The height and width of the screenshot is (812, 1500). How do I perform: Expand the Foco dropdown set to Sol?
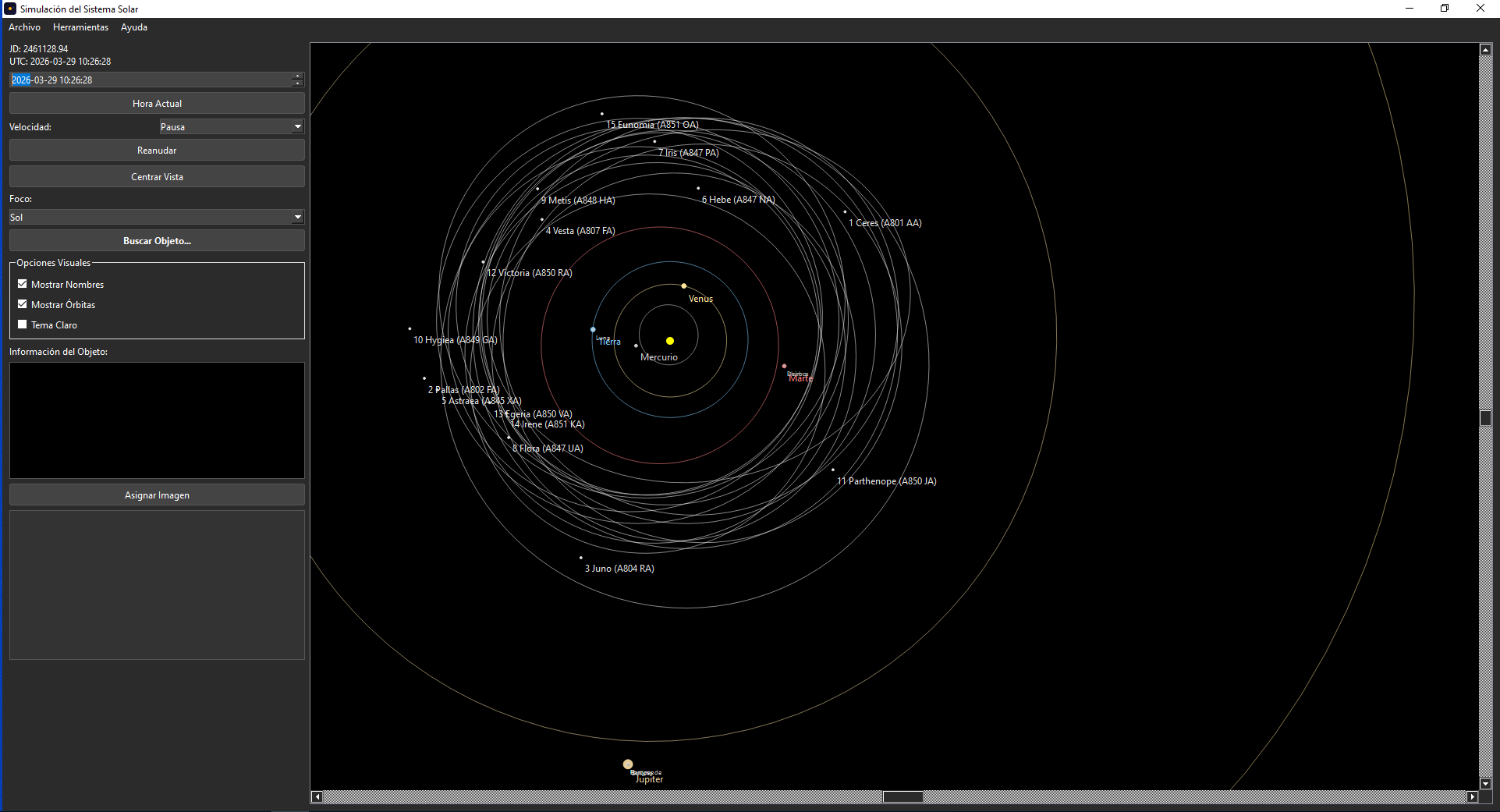[157, 218]
